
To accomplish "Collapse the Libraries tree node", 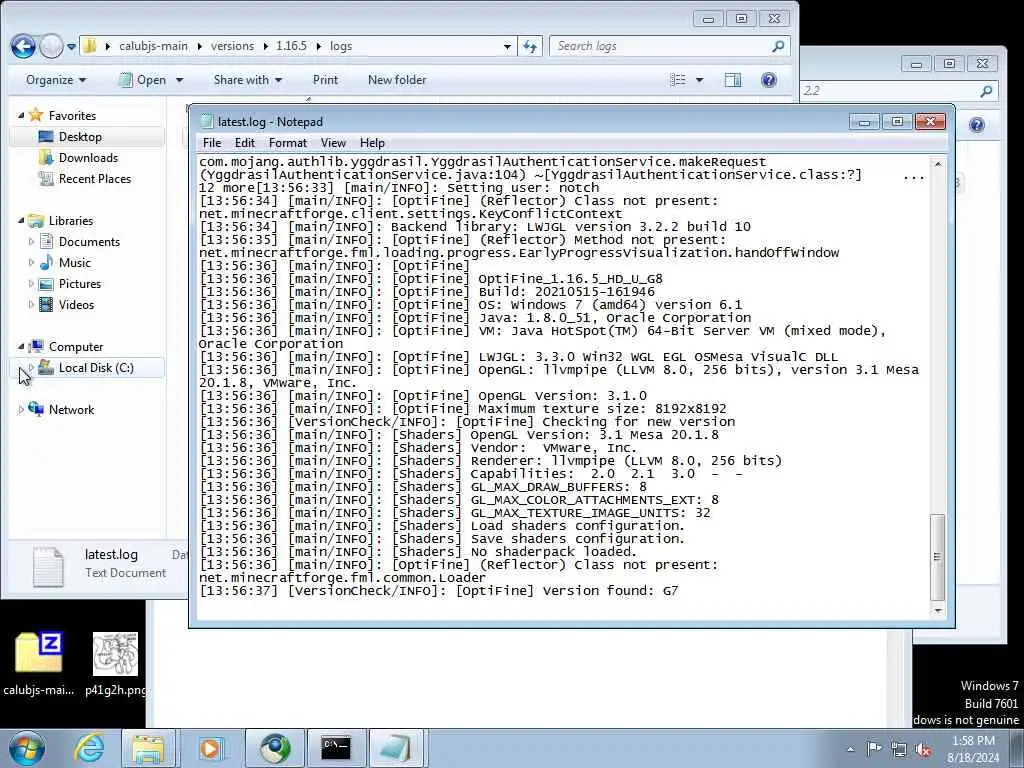I will tap(21, 221).
